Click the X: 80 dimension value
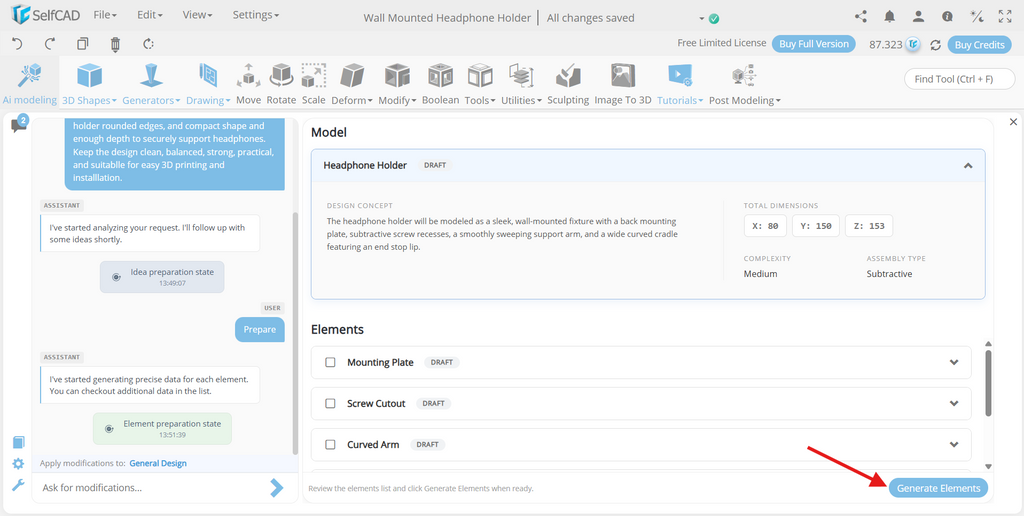The width and height of the screenshot is (1024, 516). pos(765,226)
